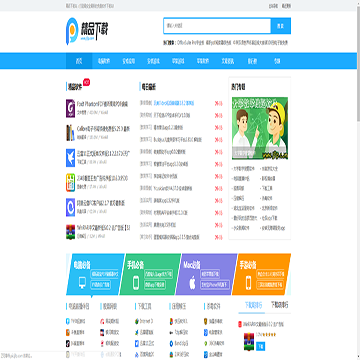360x360 pixels.
Task: Open the Foxit Phantom PDF software title link
Action: (x=103, y=103)
